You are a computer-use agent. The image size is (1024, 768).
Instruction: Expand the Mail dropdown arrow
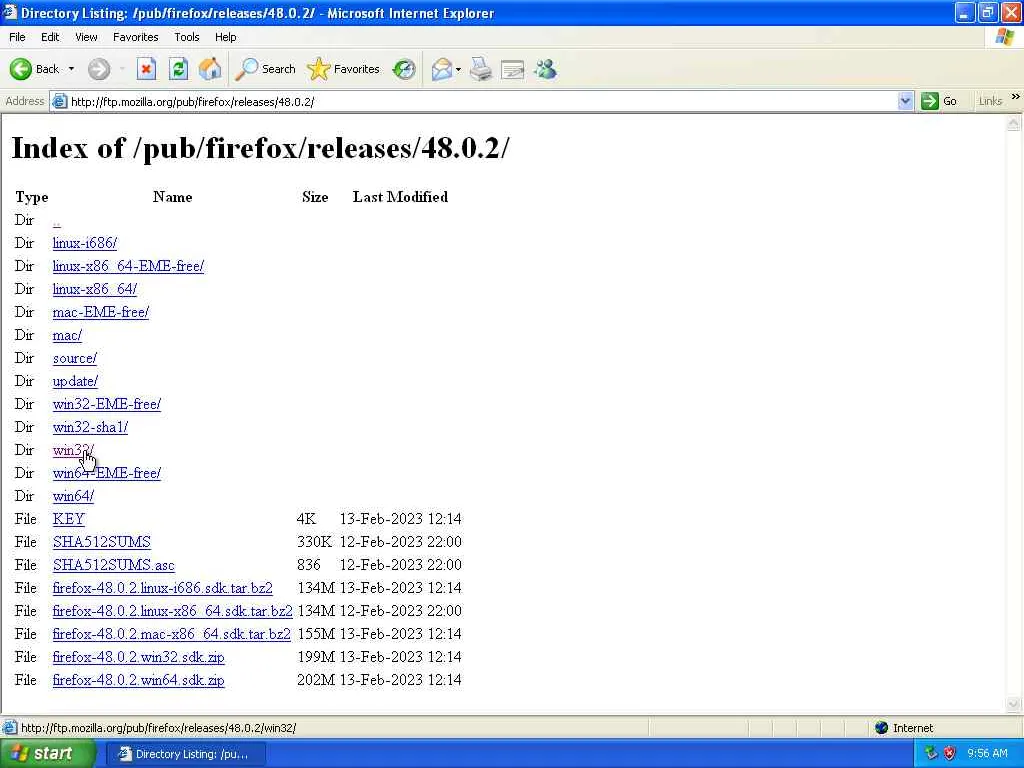coord(458,69)
